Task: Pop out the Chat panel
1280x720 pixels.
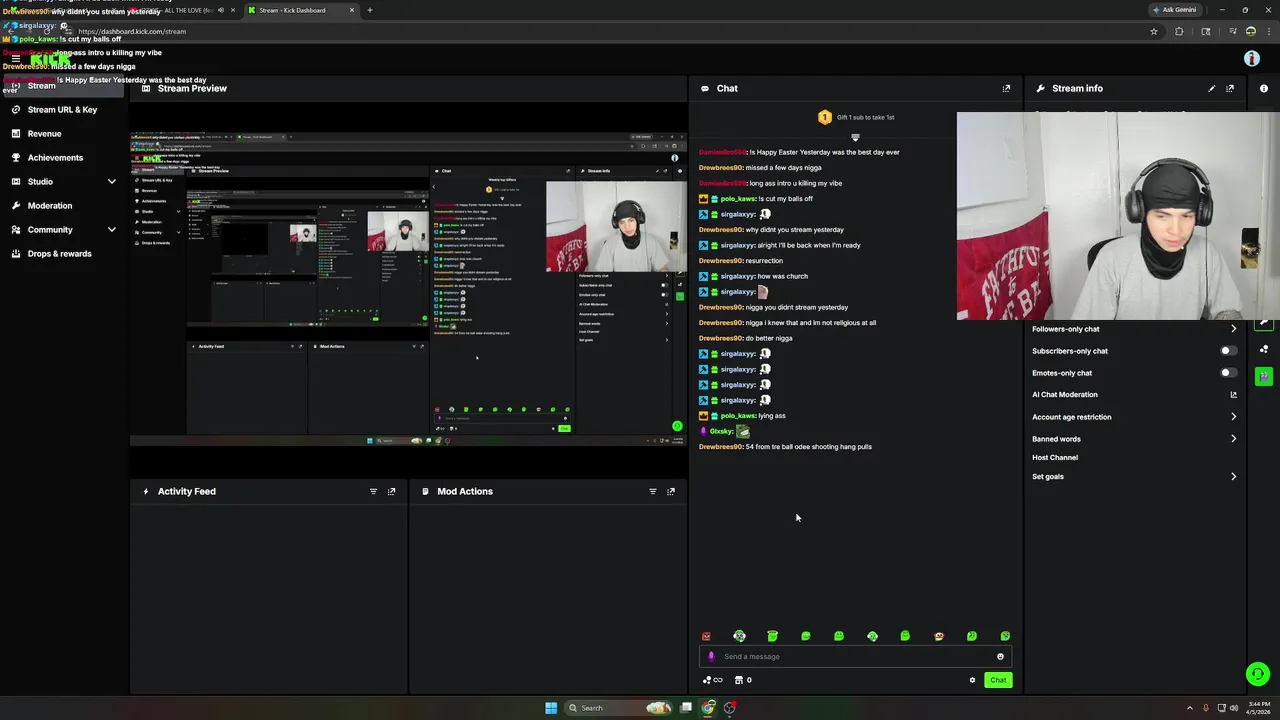Action: (1006, 88)
